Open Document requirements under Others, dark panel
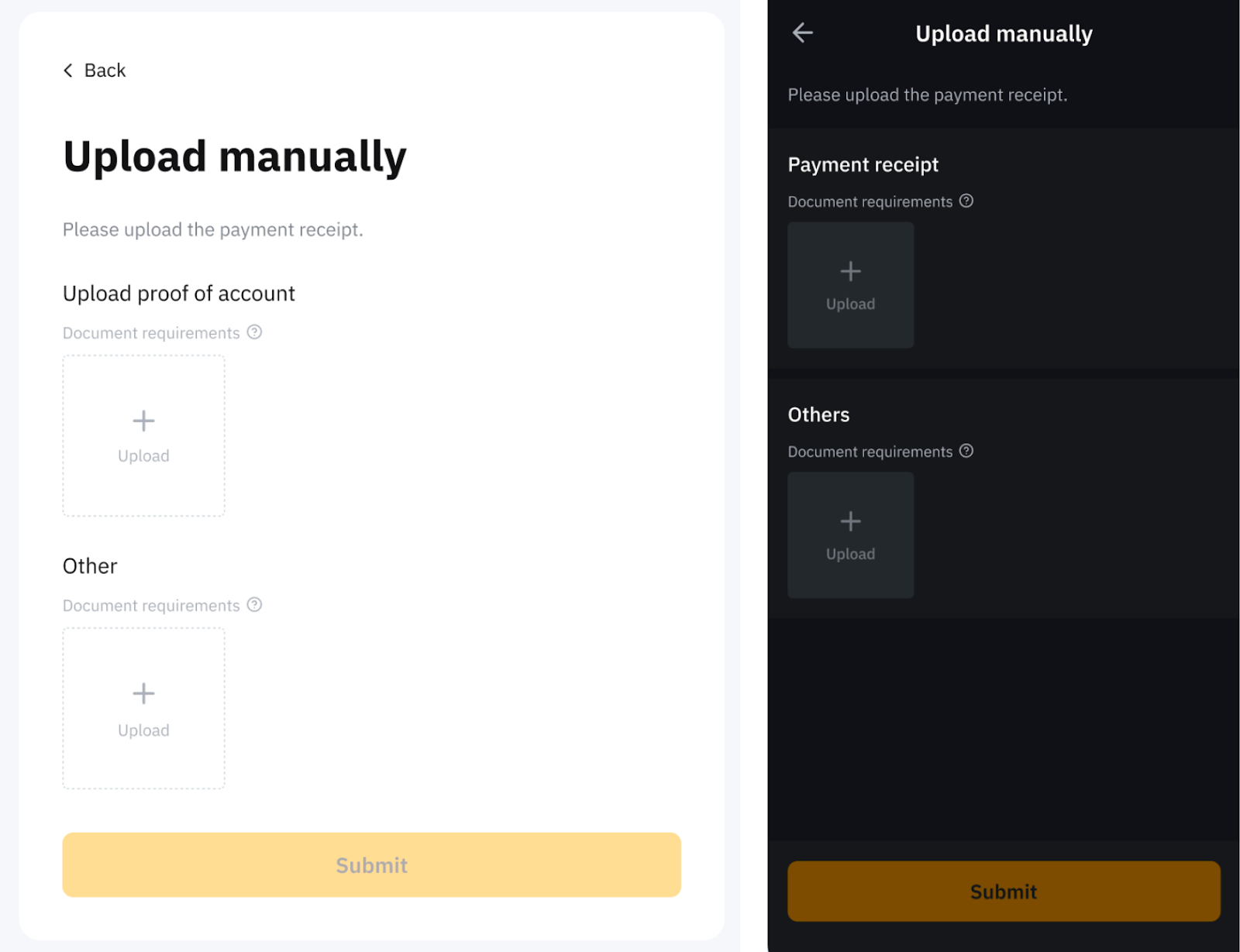Viewport: 1240px width, 952px height. pyautogui.click(x=870, y=452)
